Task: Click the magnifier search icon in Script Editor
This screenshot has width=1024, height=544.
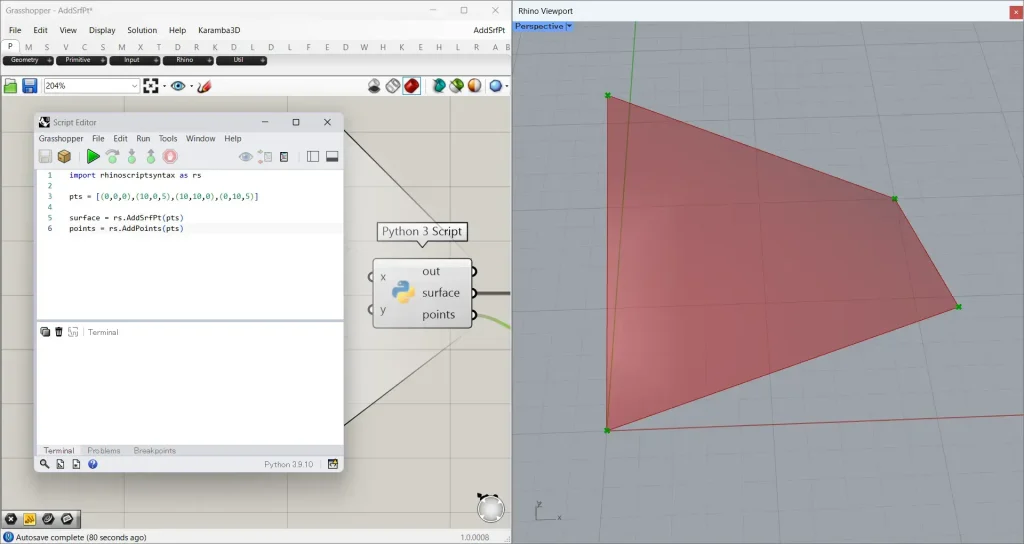Action: (45, 464)
